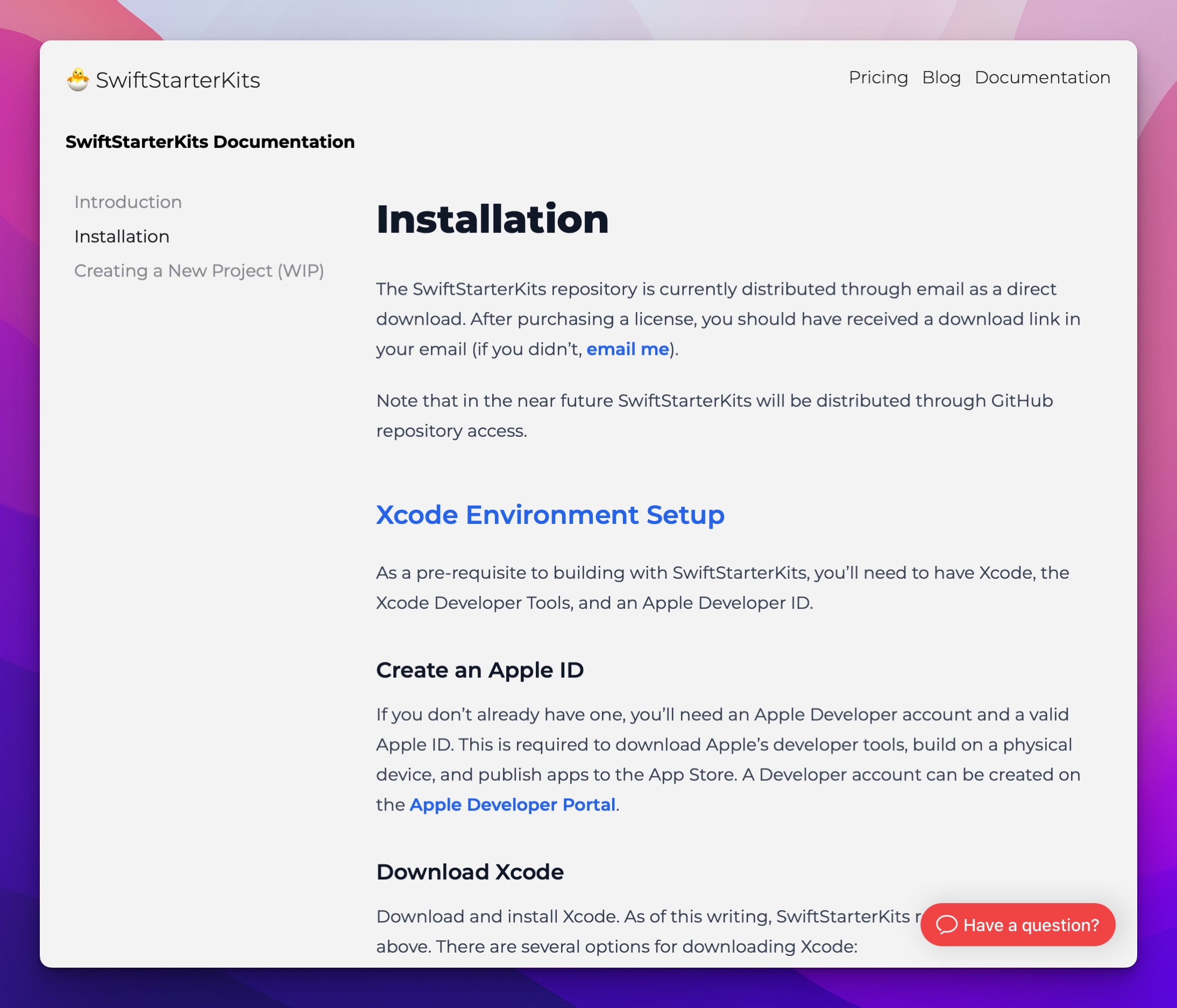This screenshot has width=1177, height=1008.
Task: Open the Pricing page
Action: click(878, 78)
